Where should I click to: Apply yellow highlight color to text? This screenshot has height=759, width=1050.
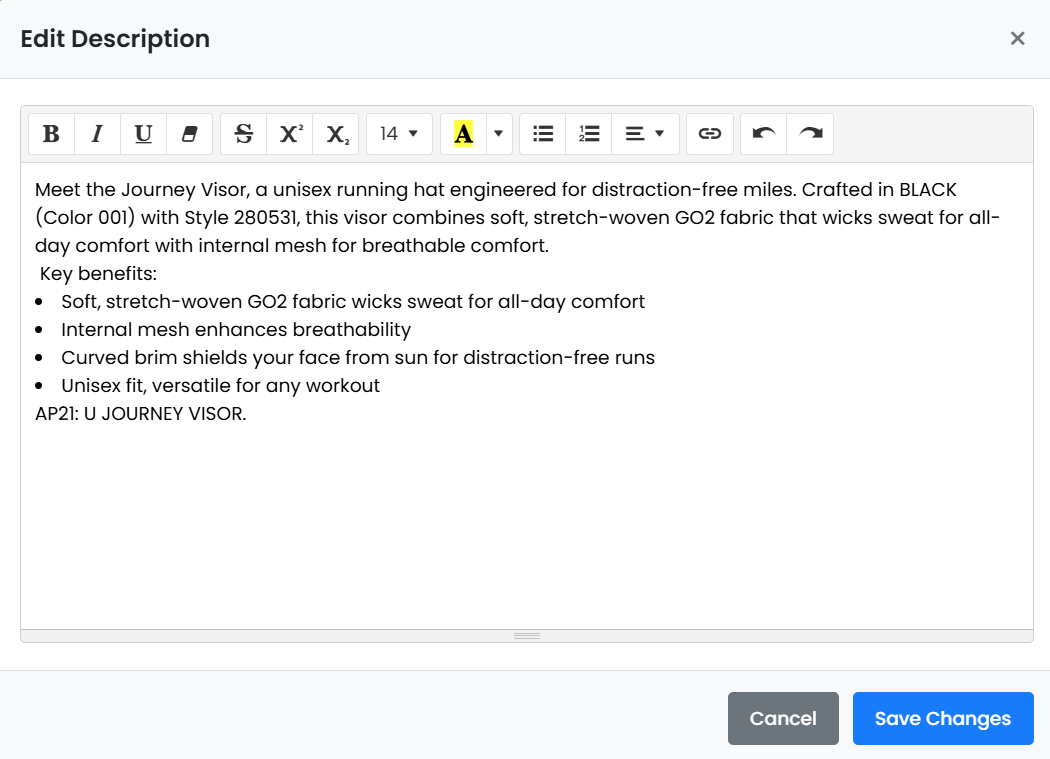coord(463,134)
